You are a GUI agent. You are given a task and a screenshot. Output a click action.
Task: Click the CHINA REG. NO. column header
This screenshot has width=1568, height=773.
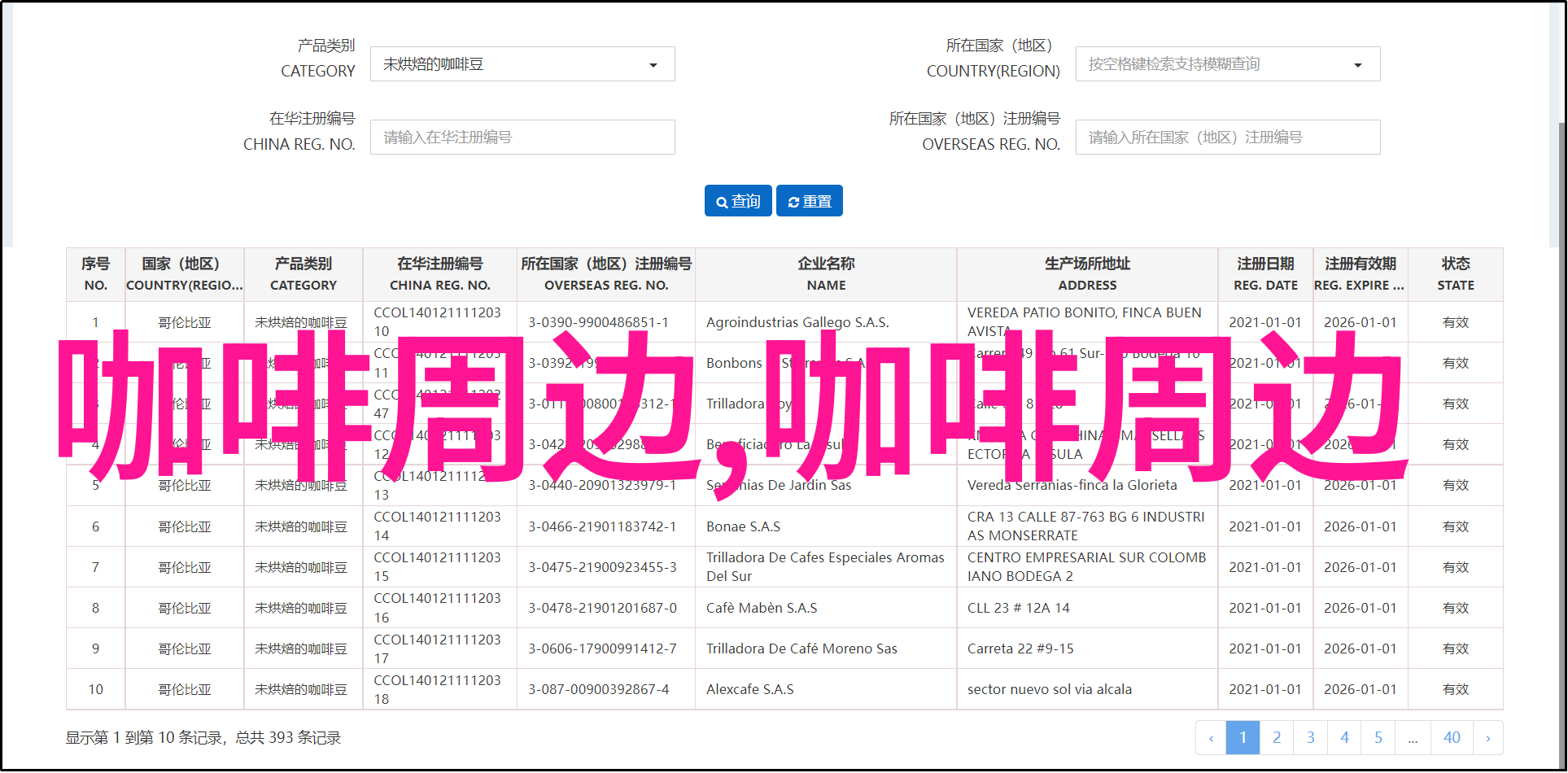[x=440, y=274]
